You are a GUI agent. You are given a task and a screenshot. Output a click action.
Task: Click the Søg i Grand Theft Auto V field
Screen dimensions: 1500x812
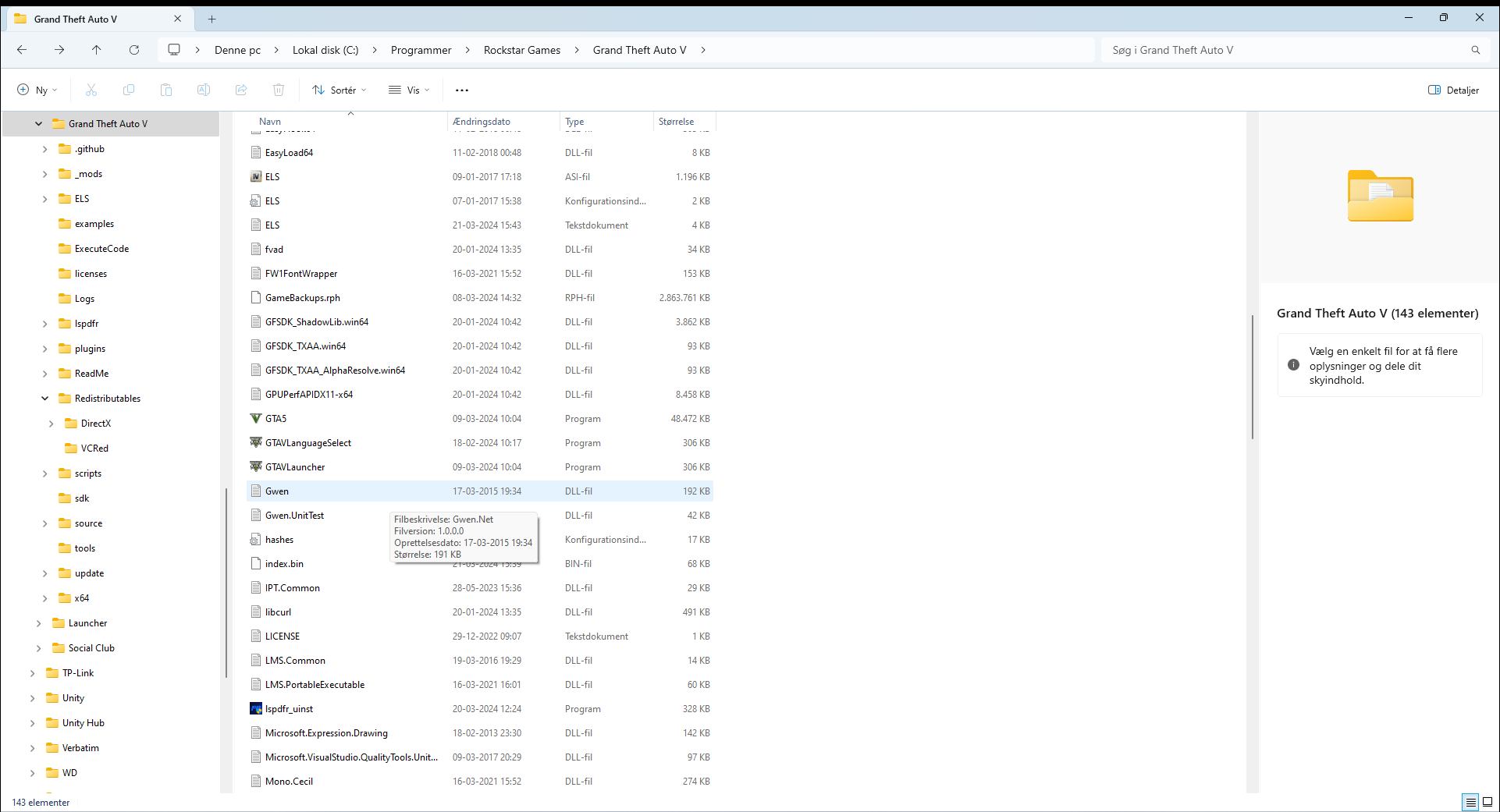tap(1288, 50)
